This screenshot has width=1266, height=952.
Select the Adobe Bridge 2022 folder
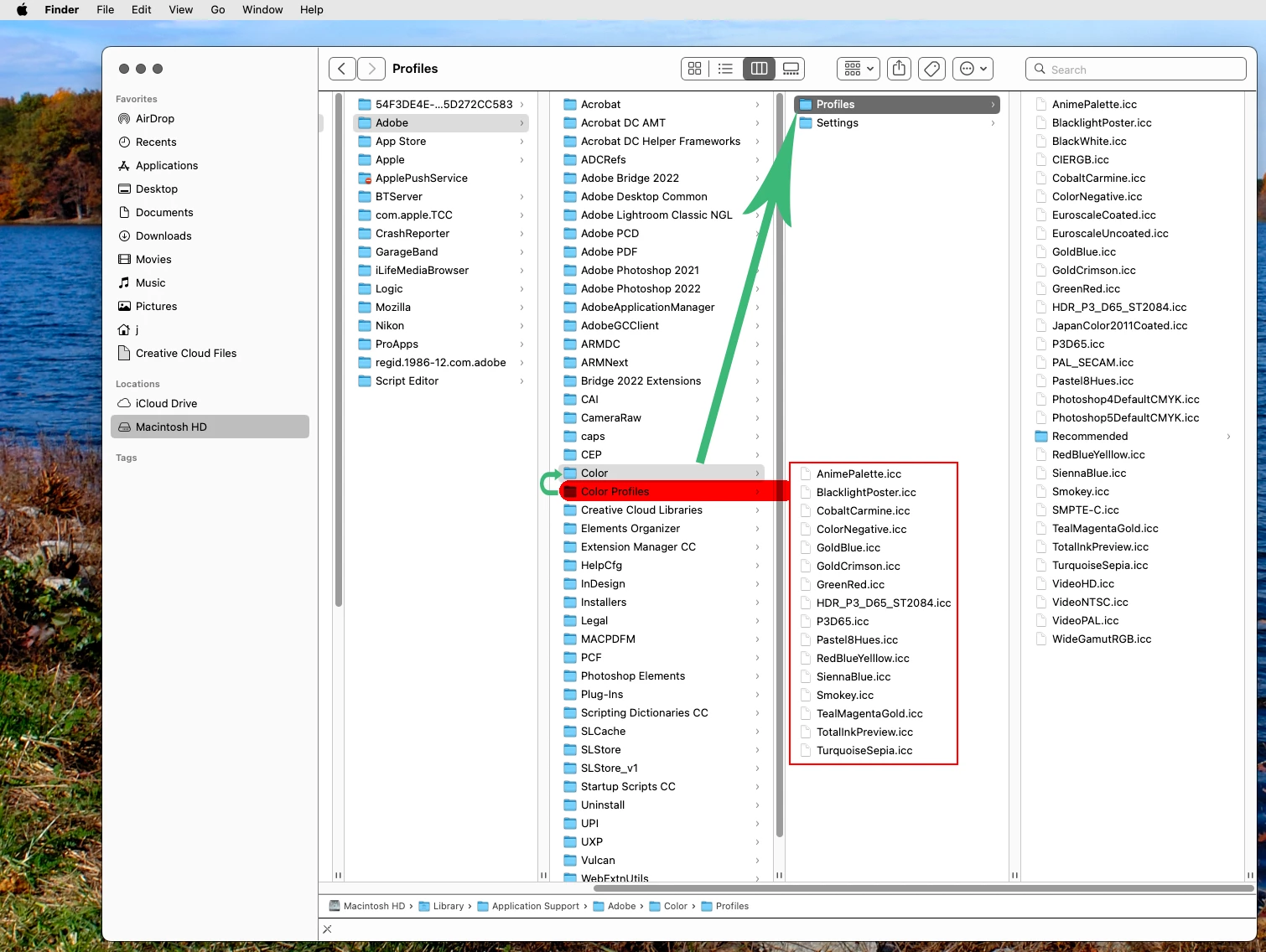click(x=661, y=178)
